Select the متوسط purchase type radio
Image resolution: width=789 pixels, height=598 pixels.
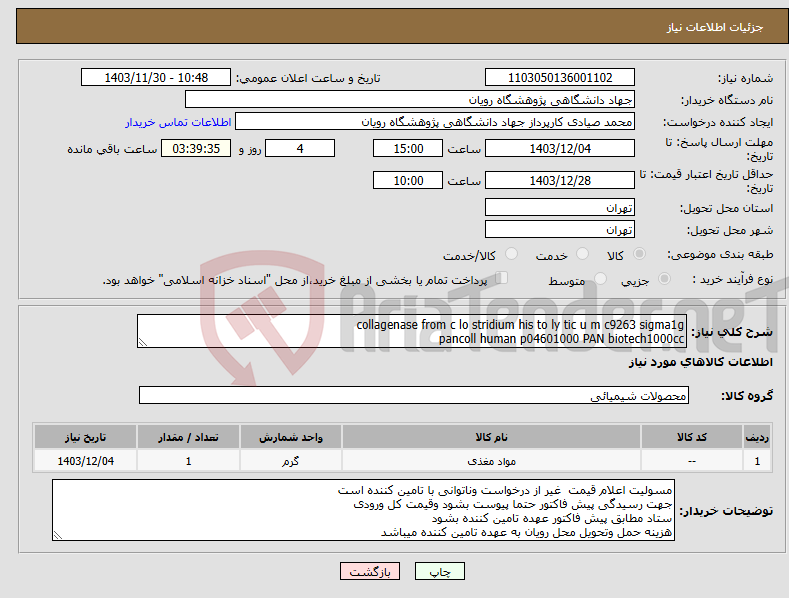[600, 278]
